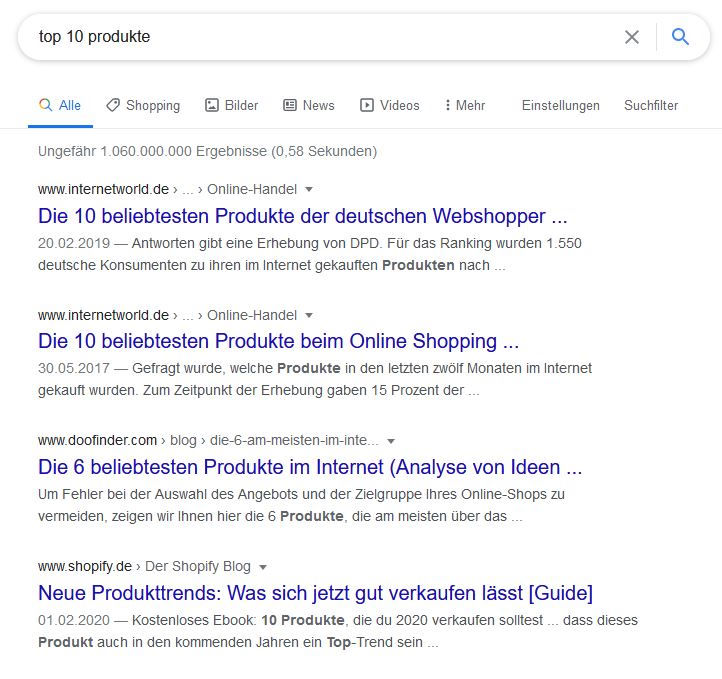Image resolution: width=722 pixels, height=679 pixels.
Task: Open 'Neue Produkttrends: Was sich jetzt gut verkaufen lässt' link
Action: (x=315, y=593)
